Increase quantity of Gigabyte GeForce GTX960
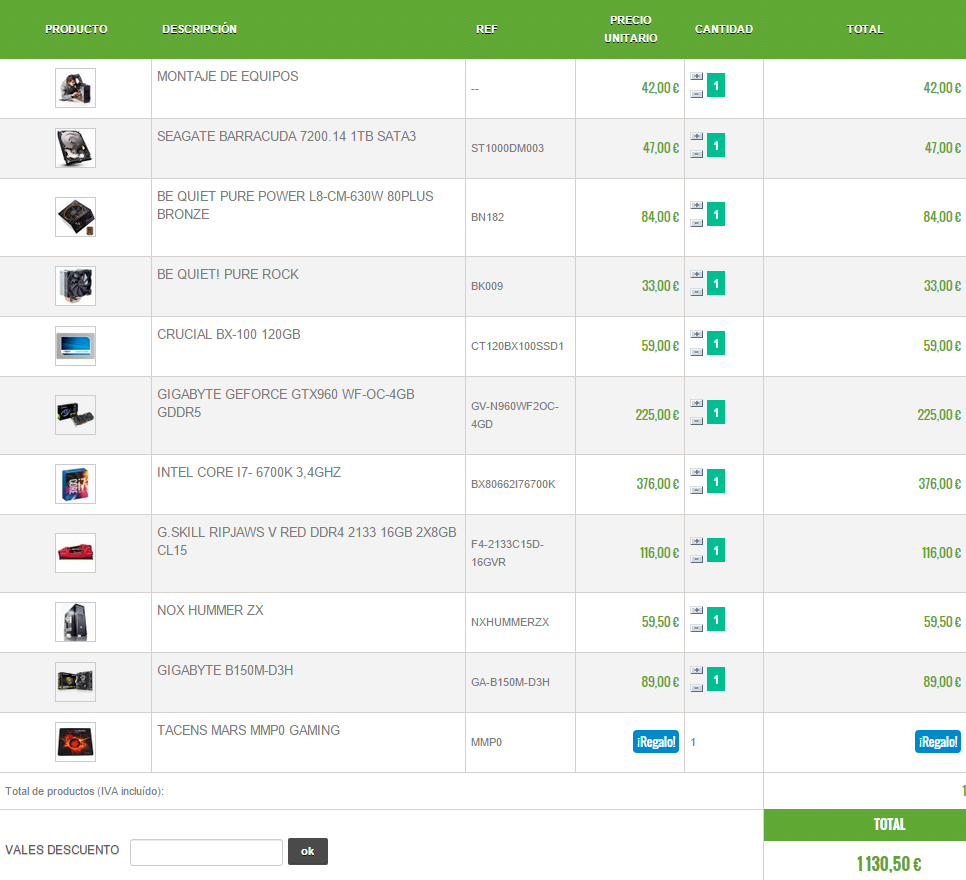The image size is (966, 880). [x=696, y=403]
